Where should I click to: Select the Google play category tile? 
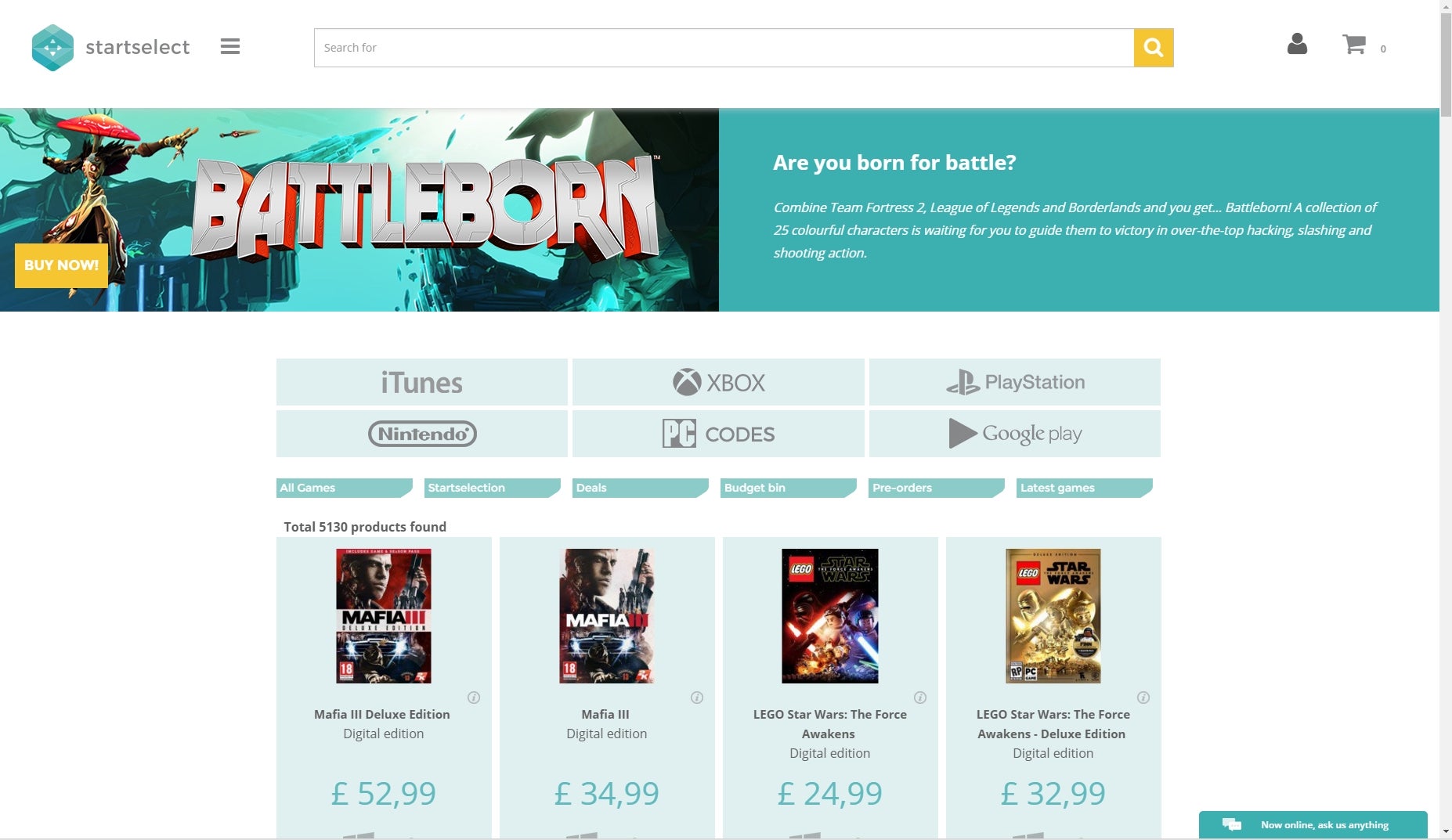pos(1015,434)
